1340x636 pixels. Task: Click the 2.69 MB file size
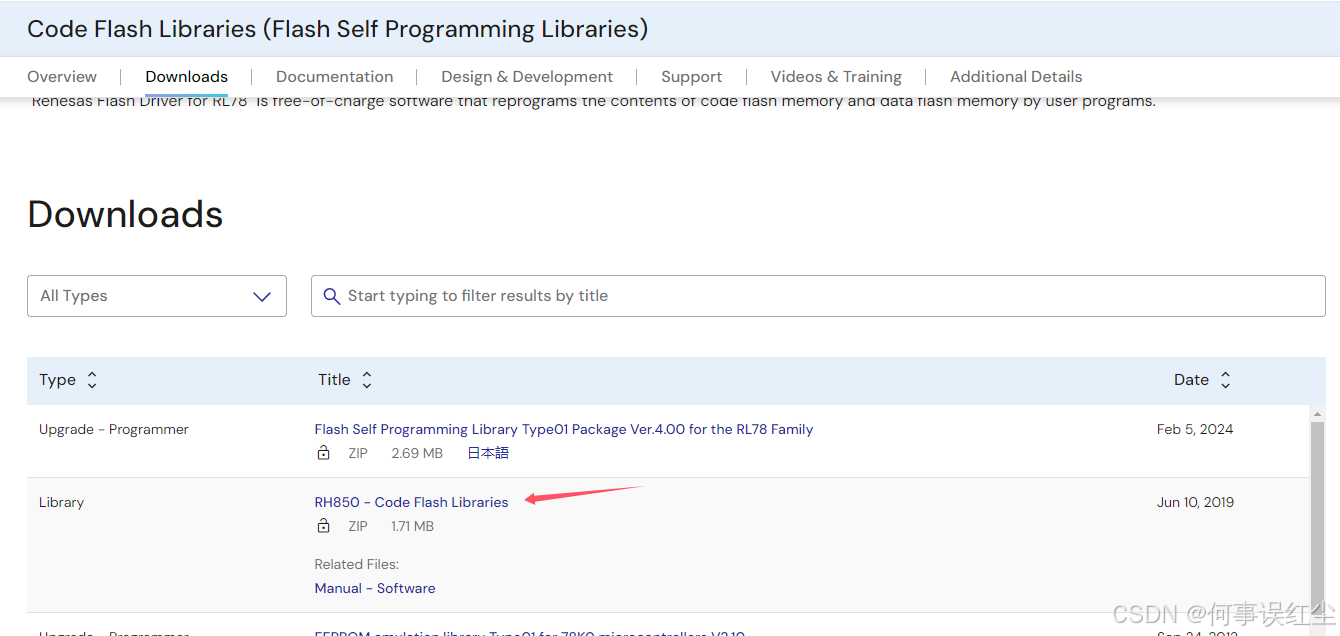[417, 453]
